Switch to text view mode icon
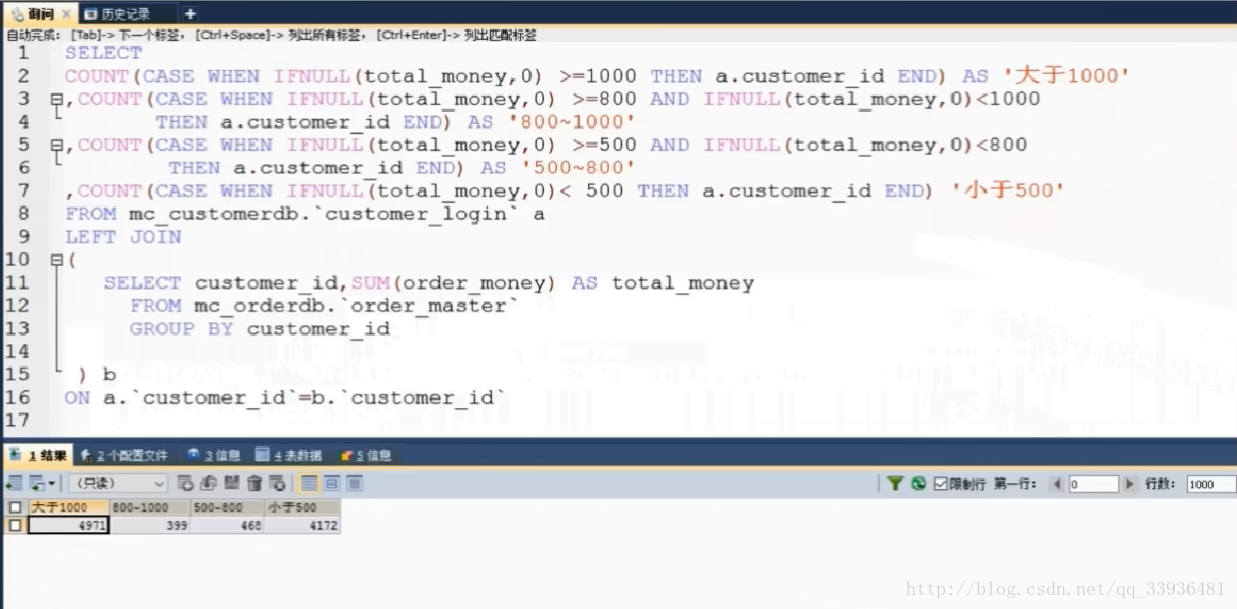Viewport: 1237px width, 609px height. coord(354,483)
